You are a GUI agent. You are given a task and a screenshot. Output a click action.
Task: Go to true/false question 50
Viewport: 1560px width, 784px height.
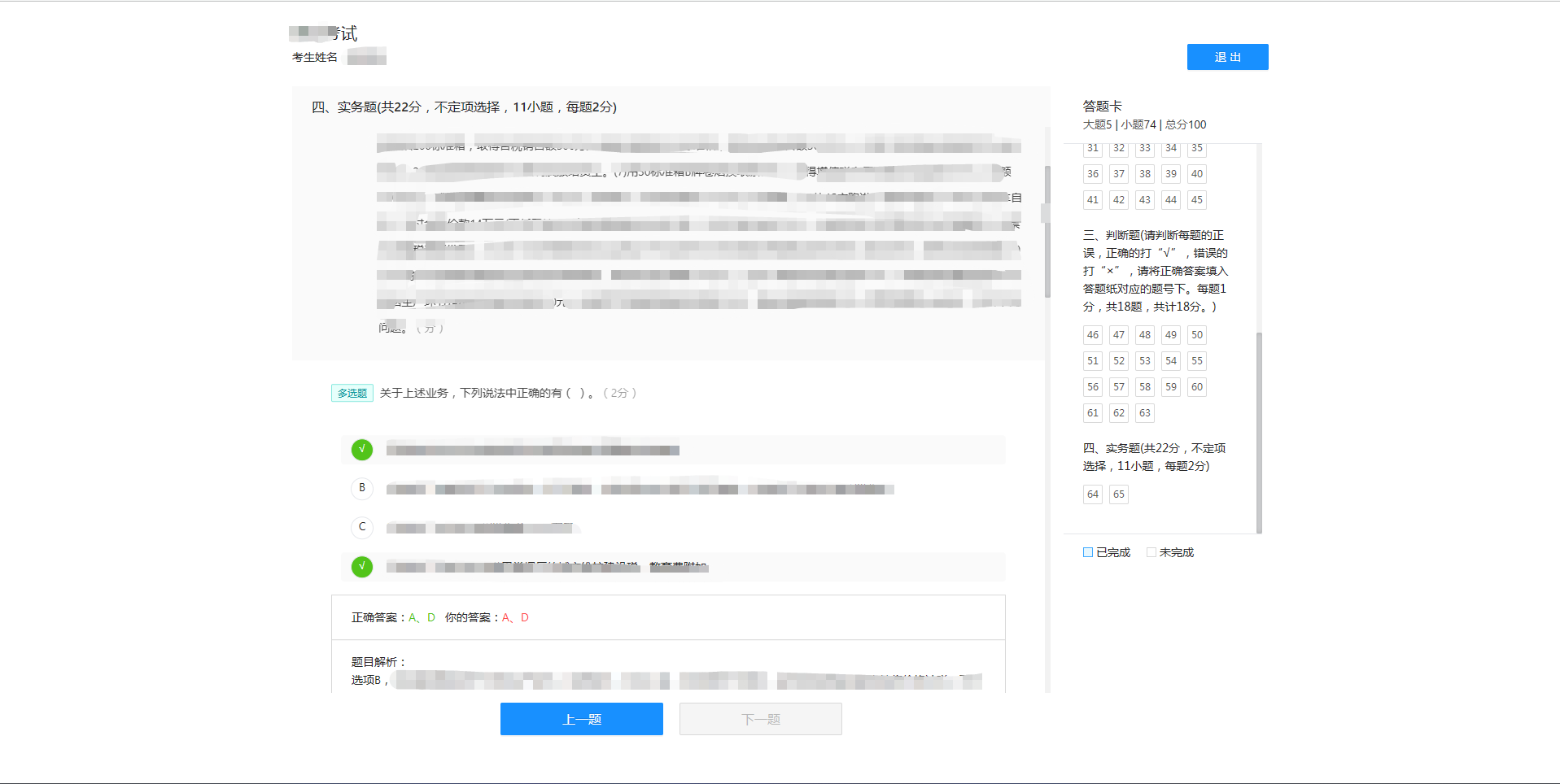1197,335
